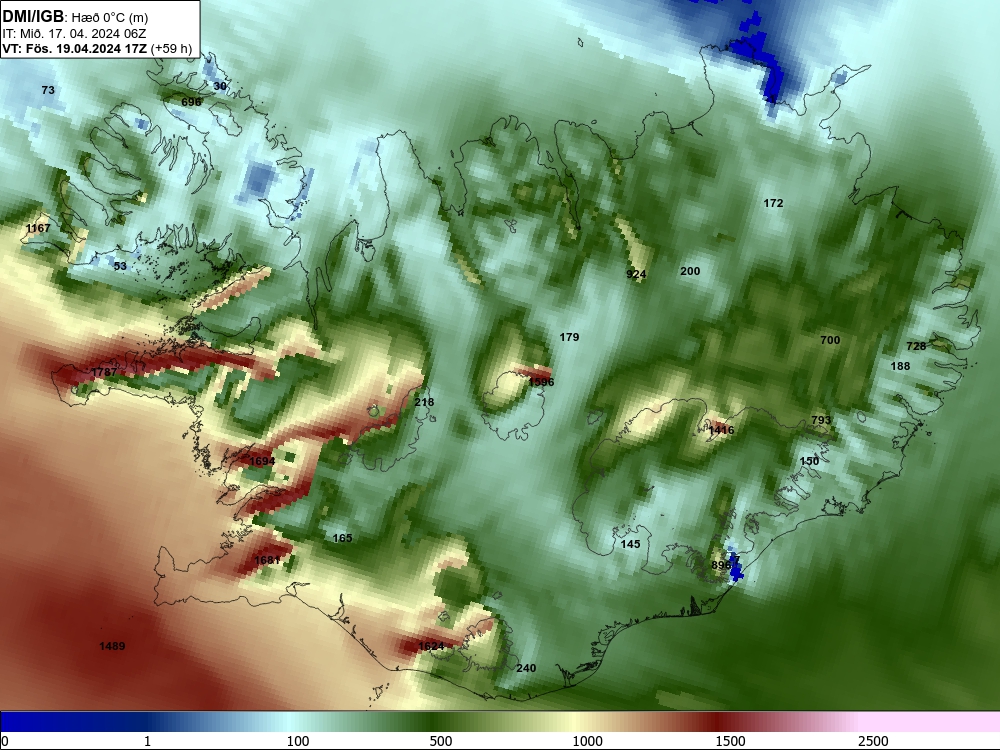Select the map value 696
The image size is (1000, 750).
point(191,102)
